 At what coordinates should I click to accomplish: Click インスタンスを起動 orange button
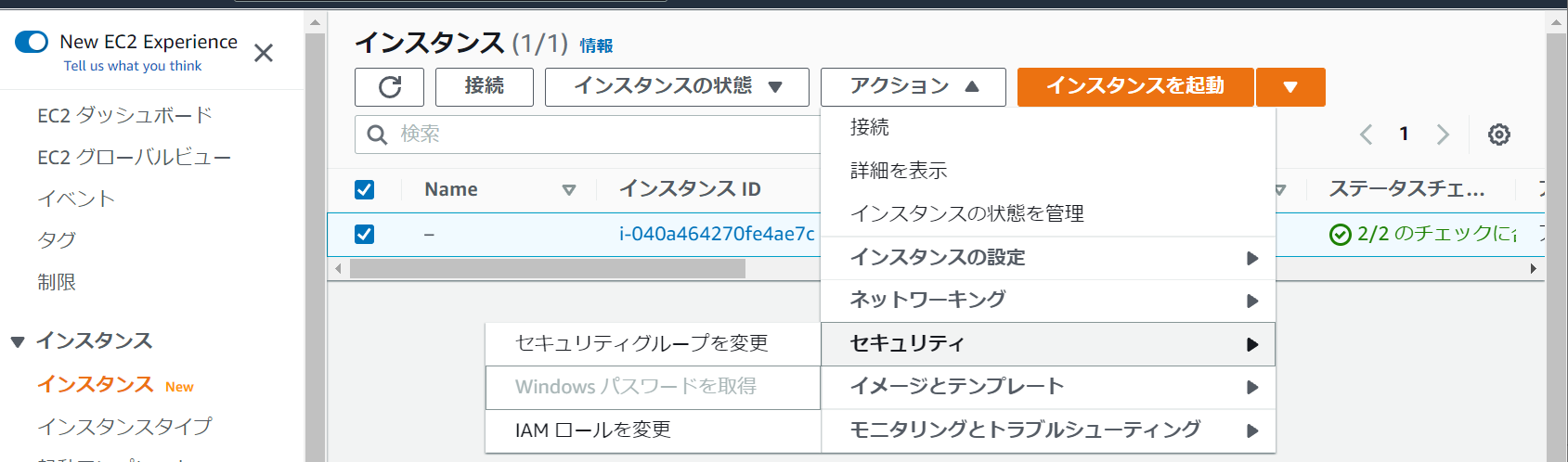(1135, 87)
